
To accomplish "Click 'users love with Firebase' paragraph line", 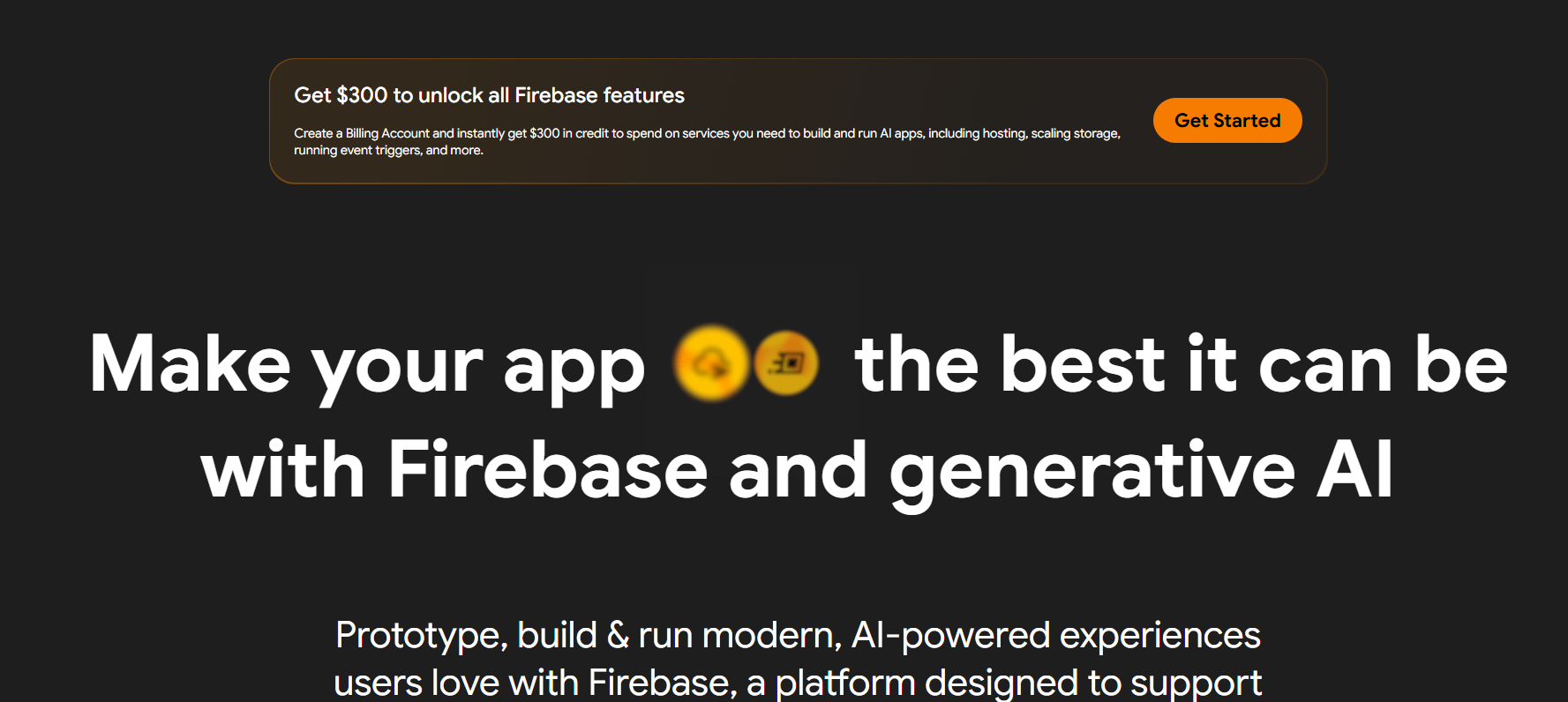I will pyautogui.click(x=798, y=683).
